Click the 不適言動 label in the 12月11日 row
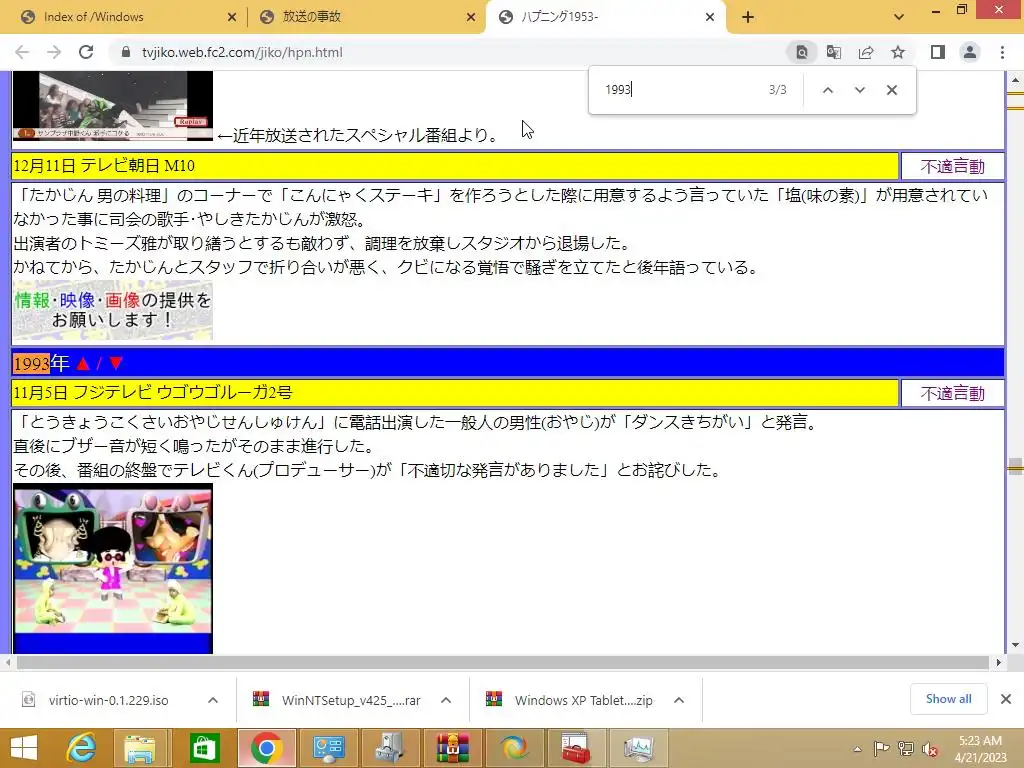 (952, 167)
